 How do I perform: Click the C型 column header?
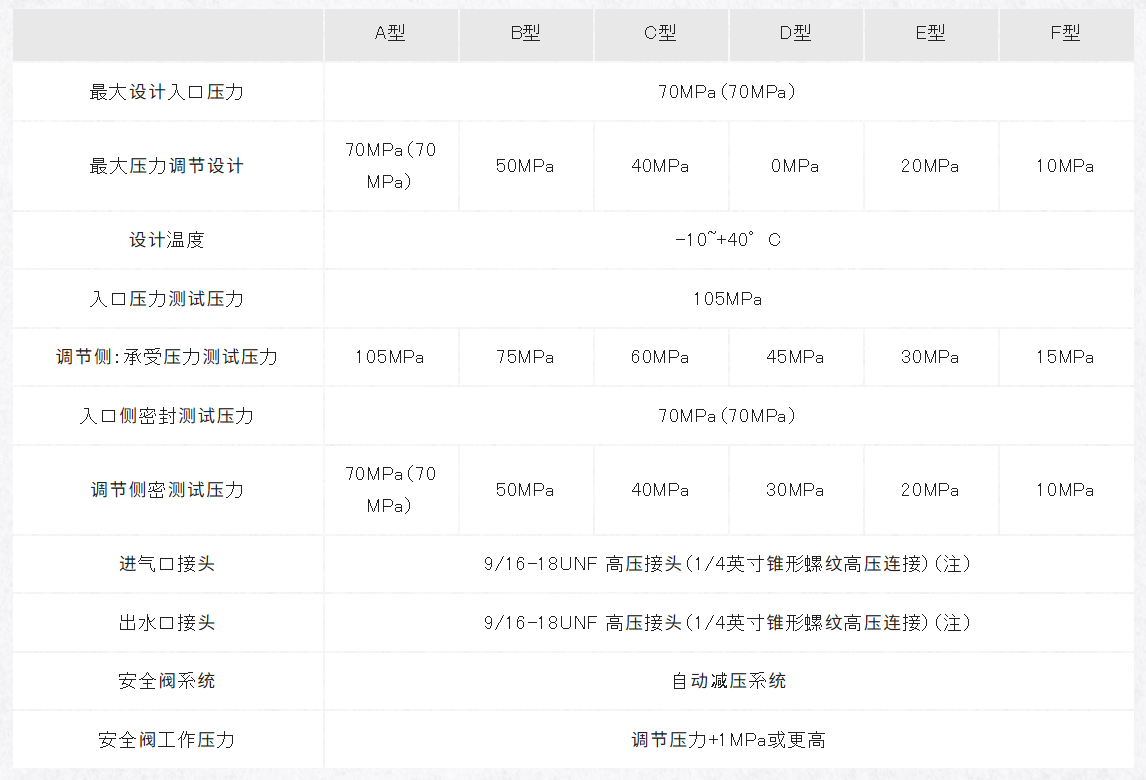[x=660, y=33]
